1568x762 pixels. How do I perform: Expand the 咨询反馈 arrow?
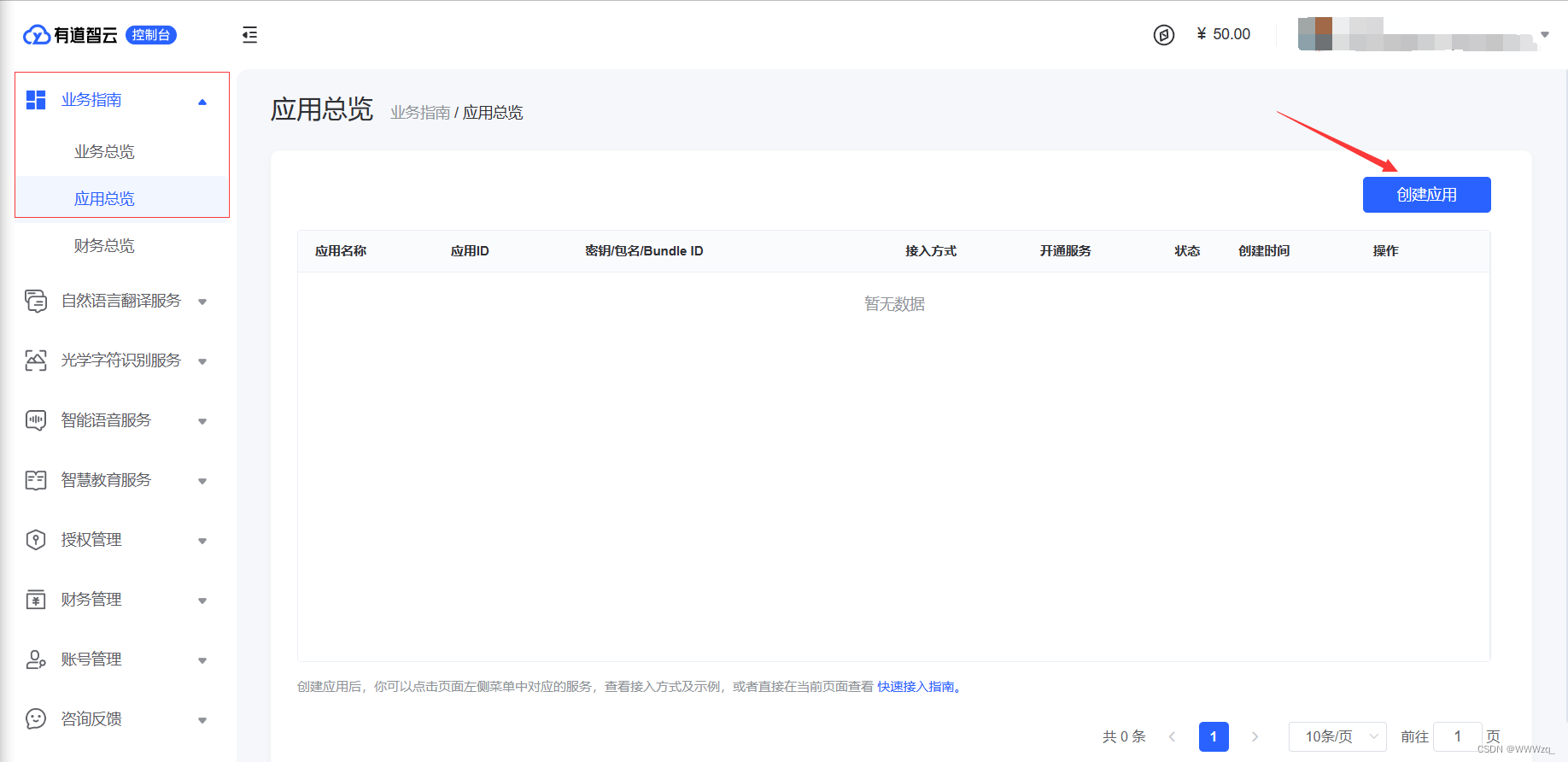[202, 720]
